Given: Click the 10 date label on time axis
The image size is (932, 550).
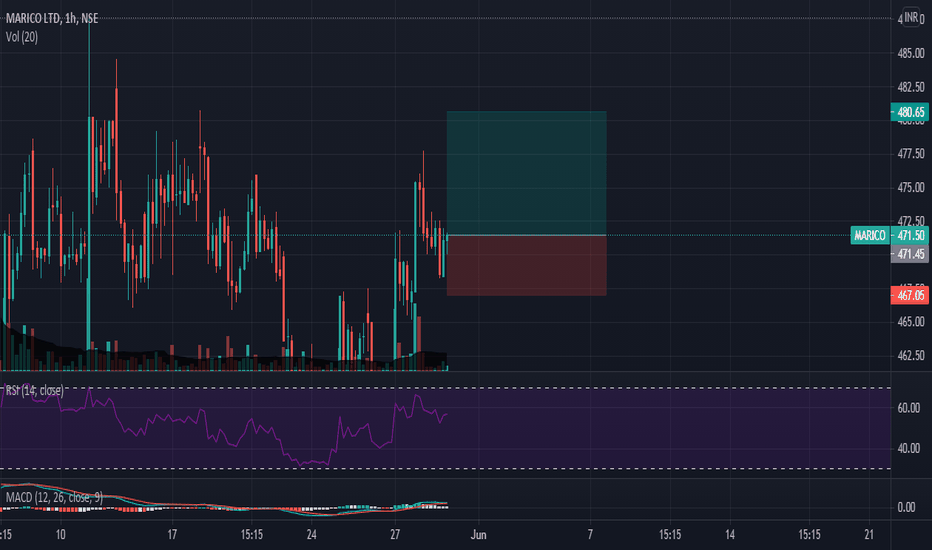Looking at the screenshot, I should coord(61,535).
